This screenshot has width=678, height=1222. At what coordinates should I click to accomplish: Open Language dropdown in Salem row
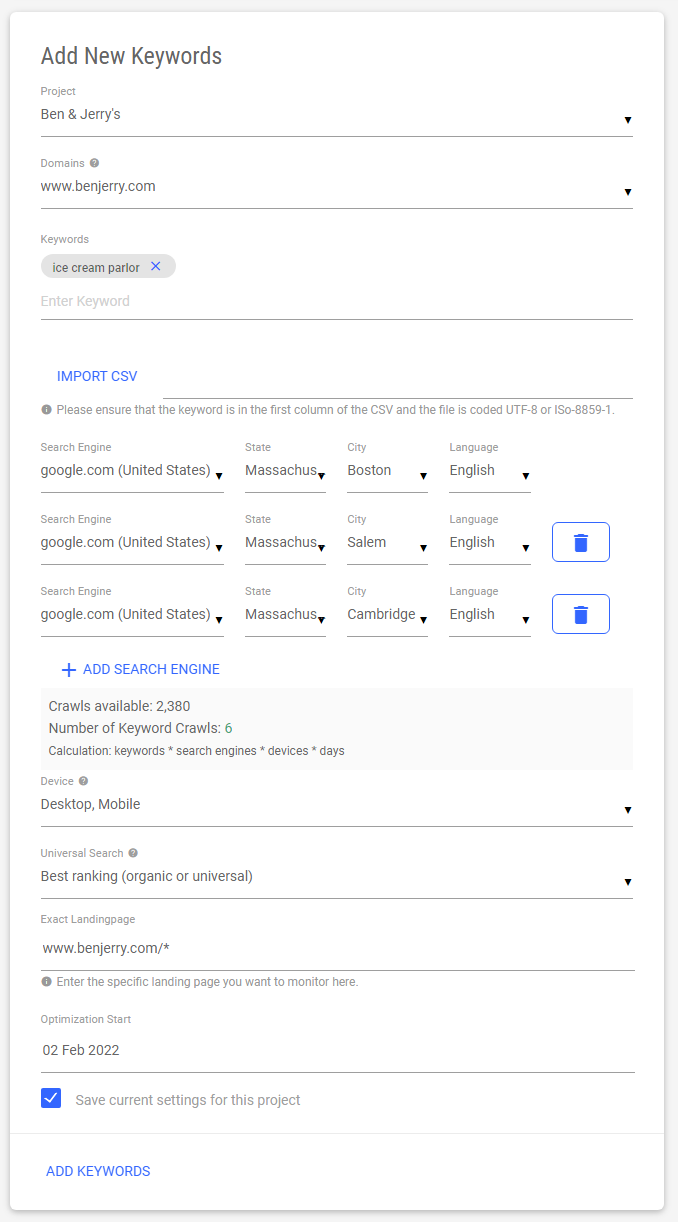489,544
